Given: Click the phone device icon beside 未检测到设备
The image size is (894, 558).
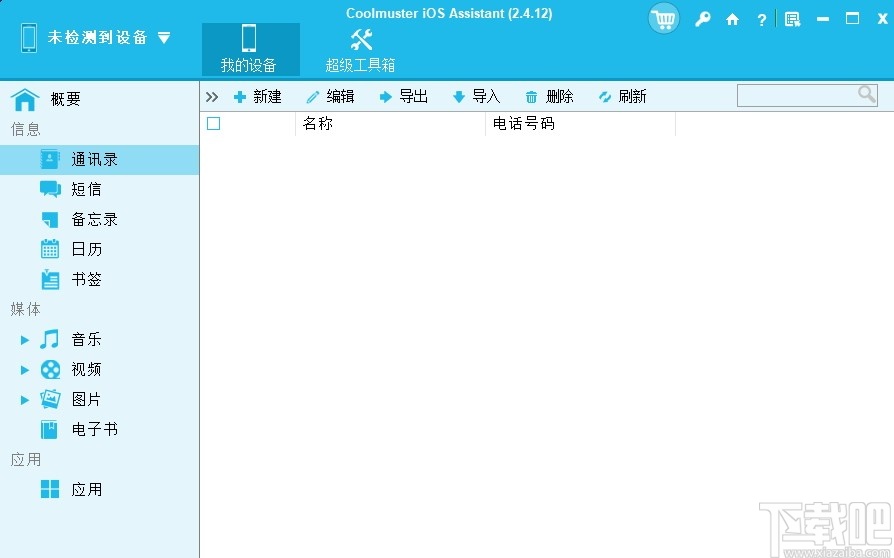Looking at the screenshot, I should (29, 38).
